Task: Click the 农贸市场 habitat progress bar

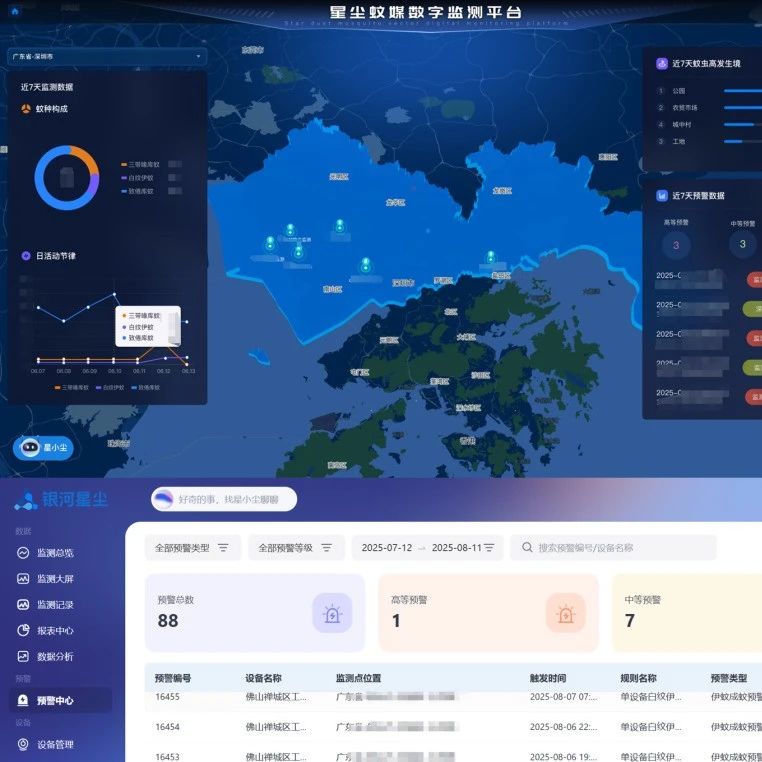Action: point(743,107)
